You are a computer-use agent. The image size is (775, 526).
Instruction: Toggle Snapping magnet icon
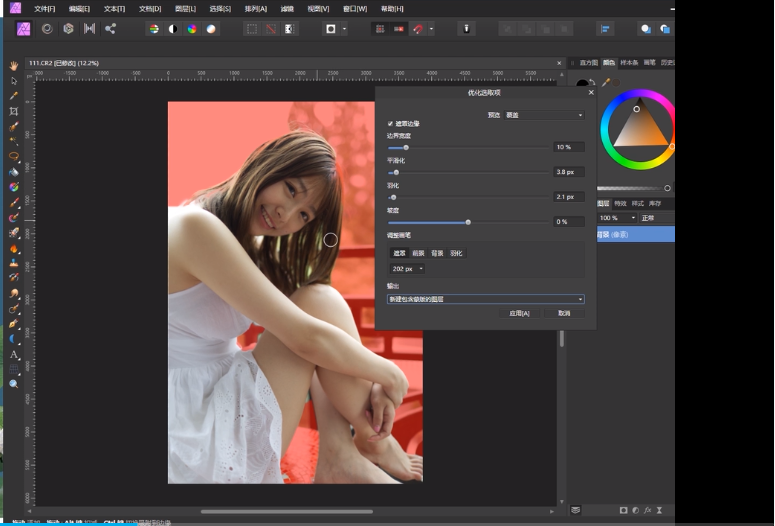[x=418, y=29]
